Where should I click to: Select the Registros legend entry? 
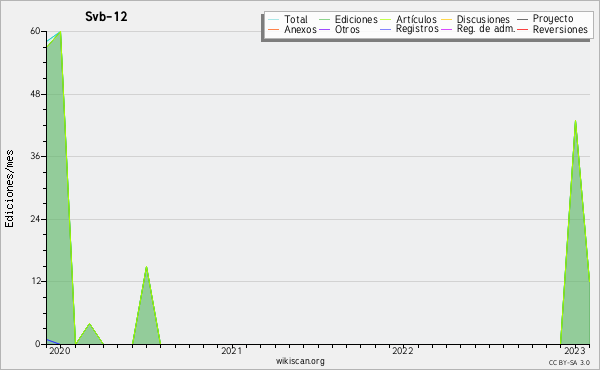[x=417, y=29]
